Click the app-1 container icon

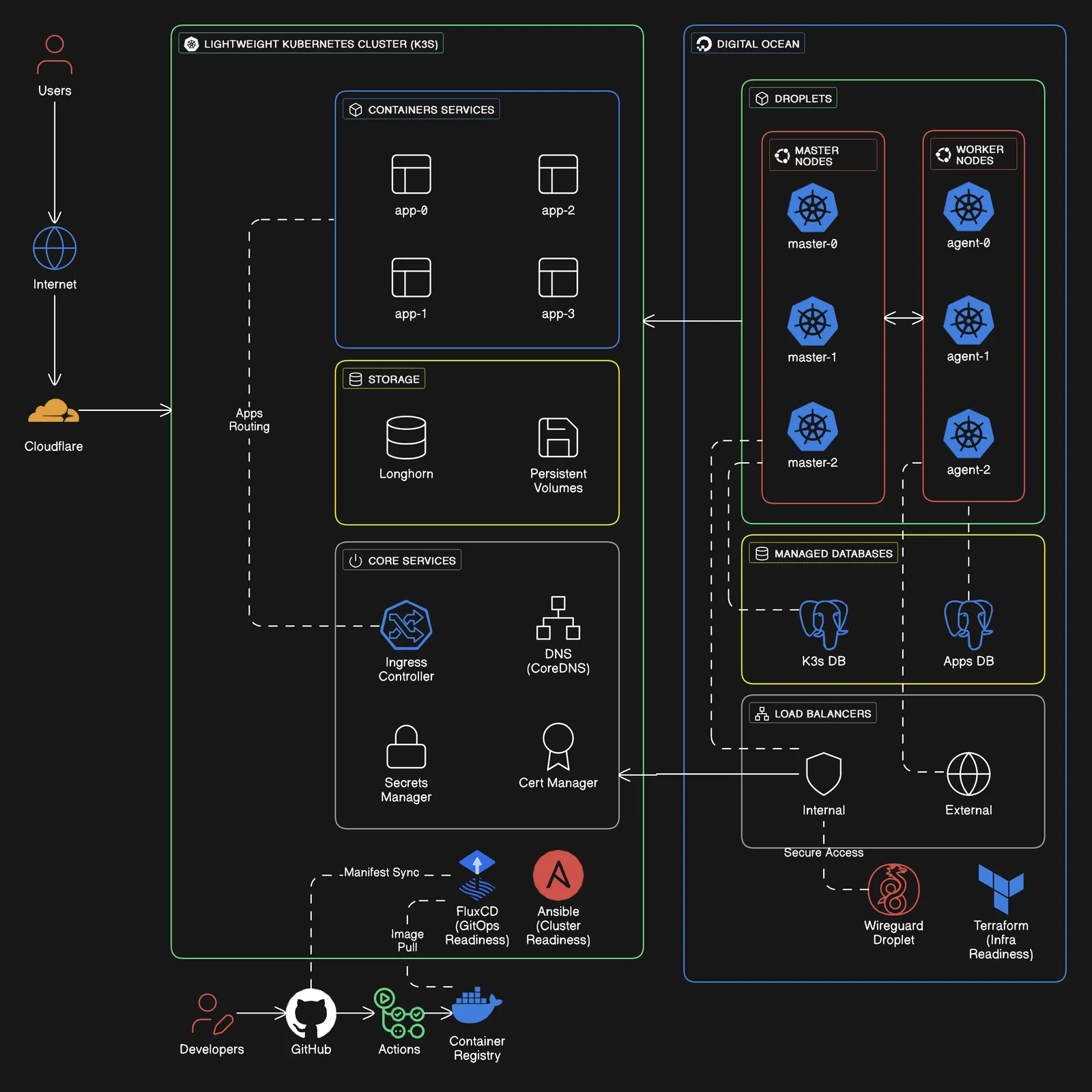tap(411, 277)
